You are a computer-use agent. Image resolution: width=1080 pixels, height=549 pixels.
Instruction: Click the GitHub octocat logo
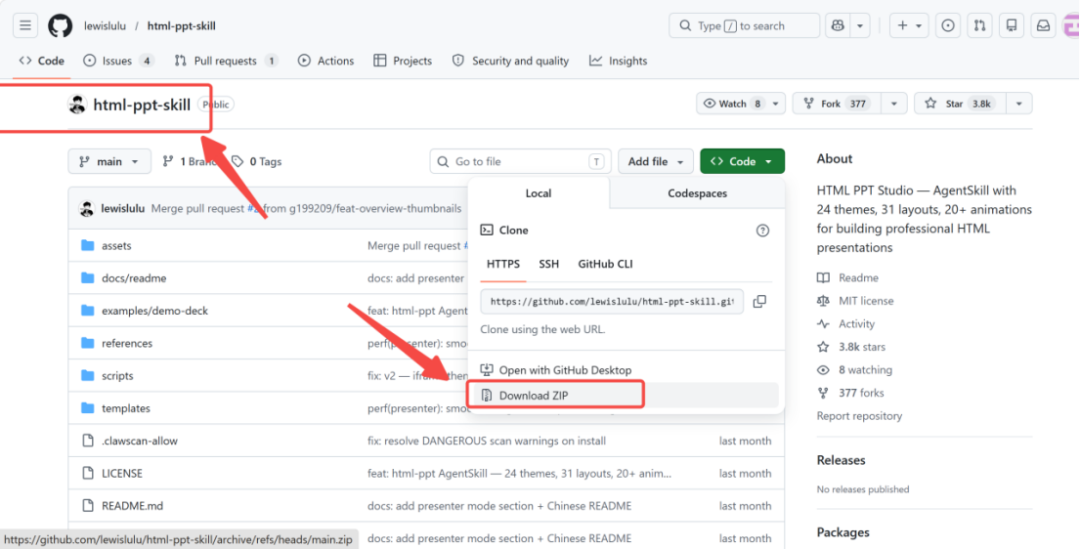pyautogui.click(x=60, y=25)
